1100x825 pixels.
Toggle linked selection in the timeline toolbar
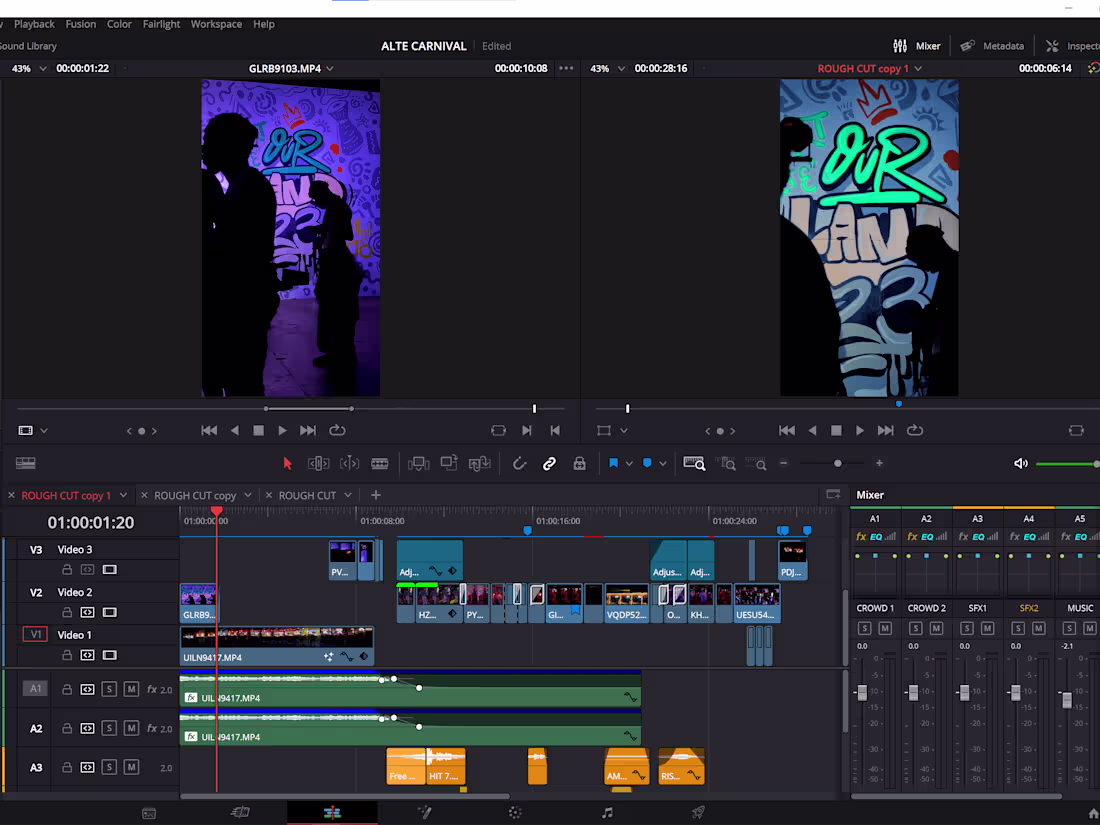tap(548, 463)
